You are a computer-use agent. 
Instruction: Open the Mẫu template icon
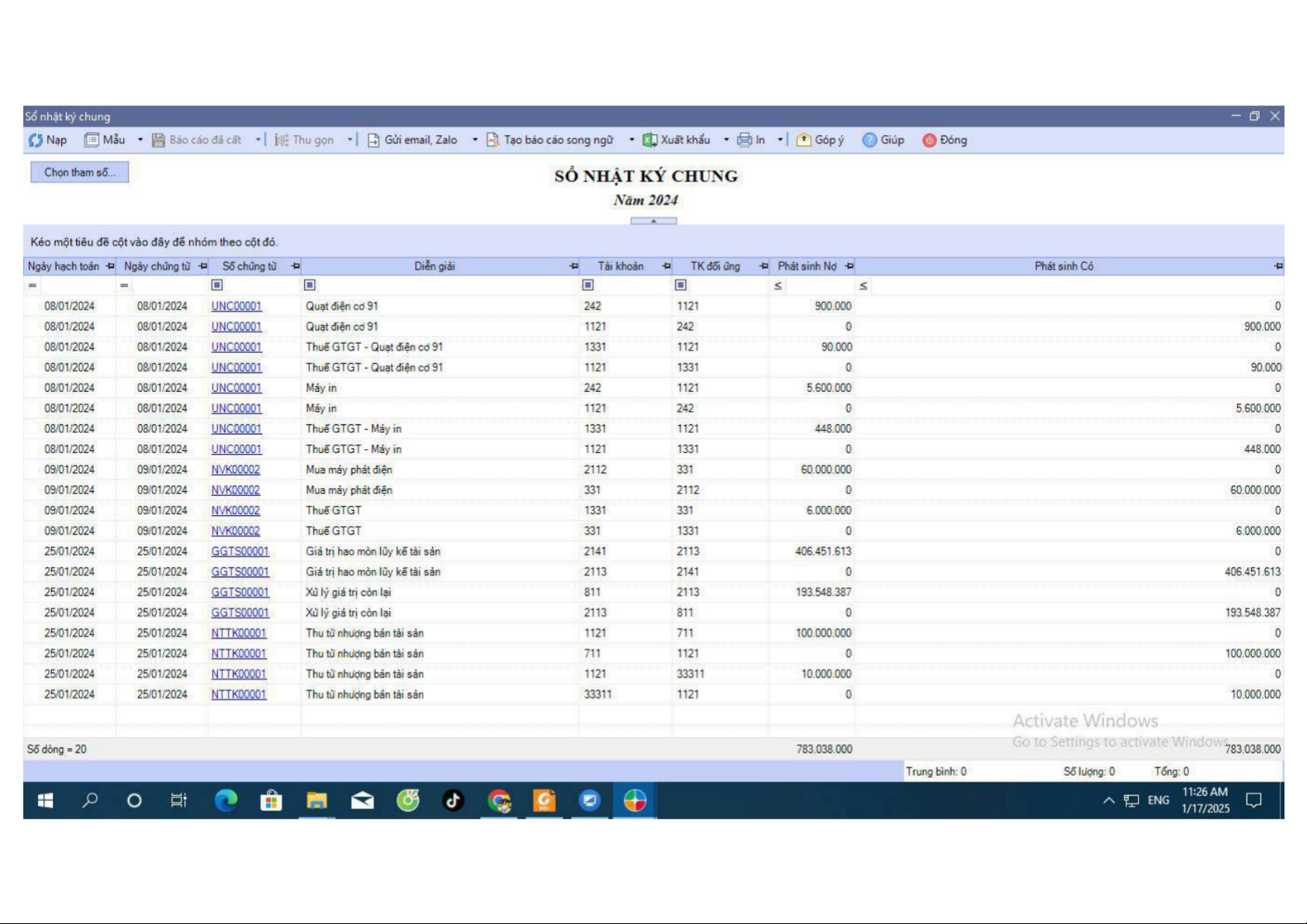pos(92,140)
